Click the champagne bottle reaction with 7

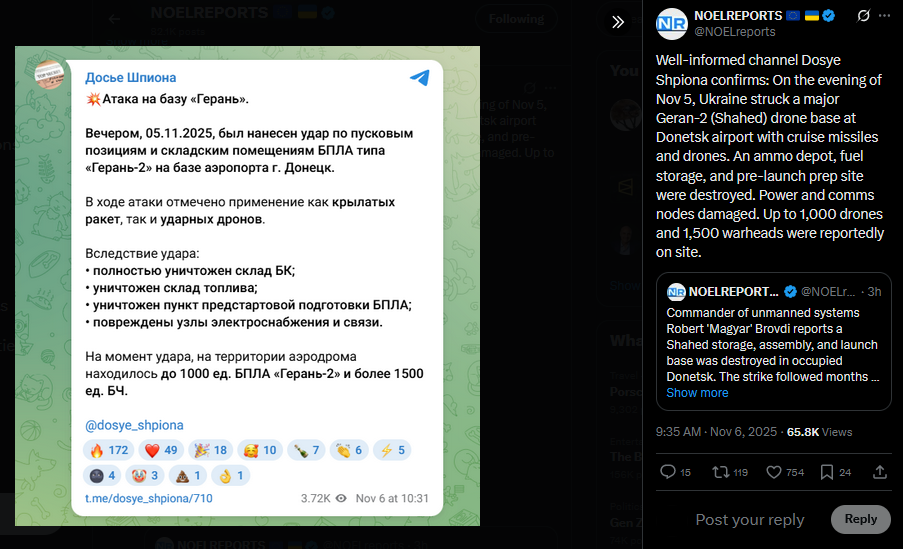point(306,450)
